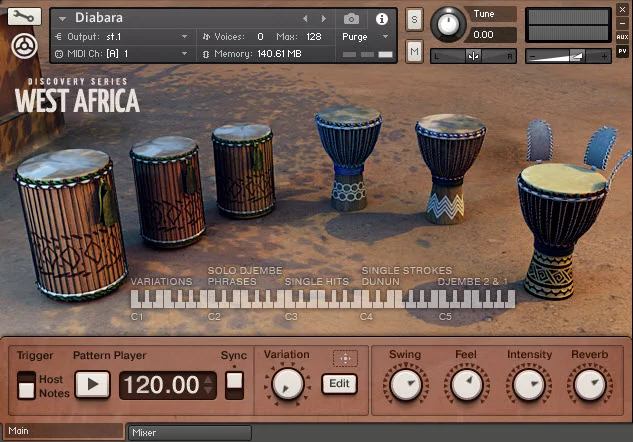This screenshot has width=633, height=442.
Task: Click the on-screen keyboard near C5
Action: click(443, 299)
